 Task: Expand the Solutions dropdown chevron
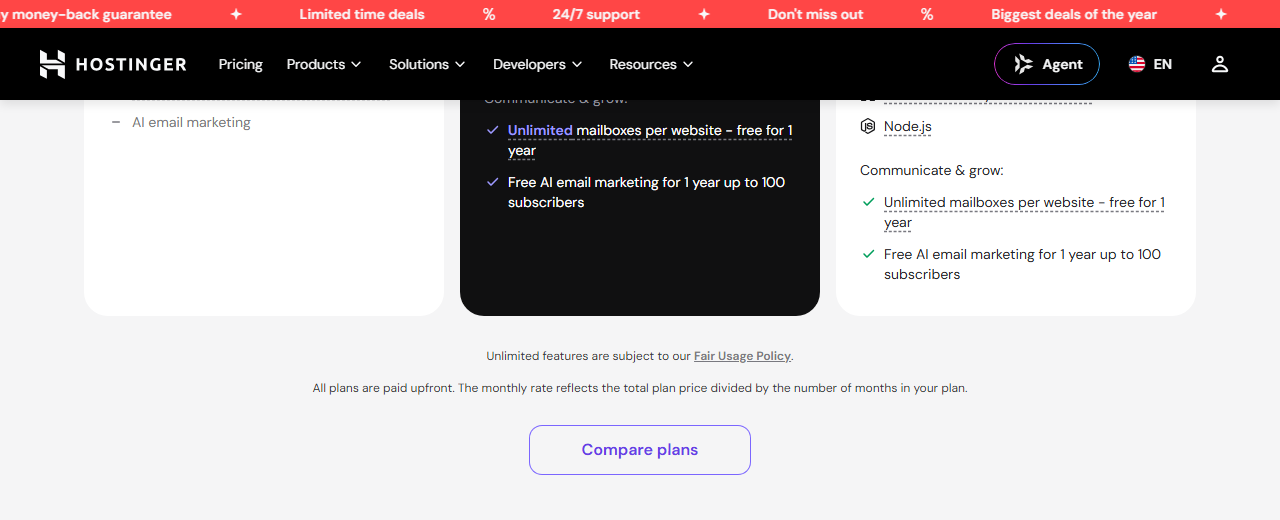[x=460, y=64]
